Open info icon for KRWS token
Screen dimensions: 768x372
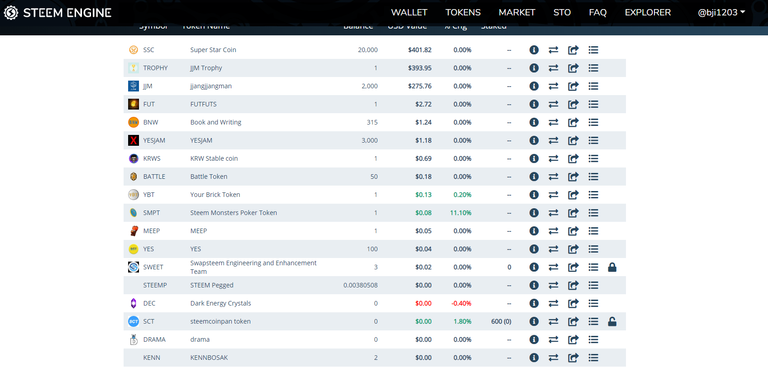pyautogui.click(x=534, y=159)
